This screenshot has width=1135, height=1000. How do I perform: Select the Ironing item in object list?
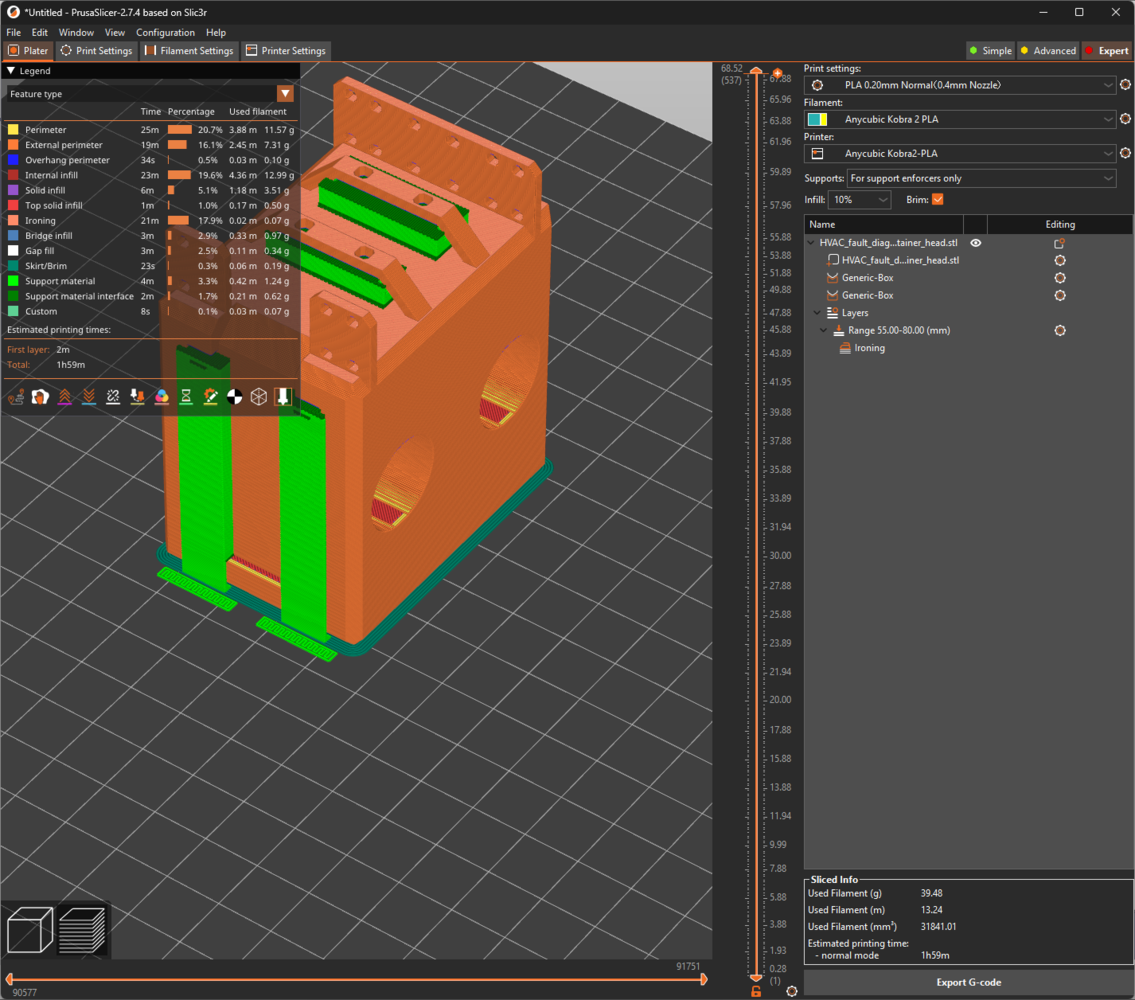(x=869, y=348)
